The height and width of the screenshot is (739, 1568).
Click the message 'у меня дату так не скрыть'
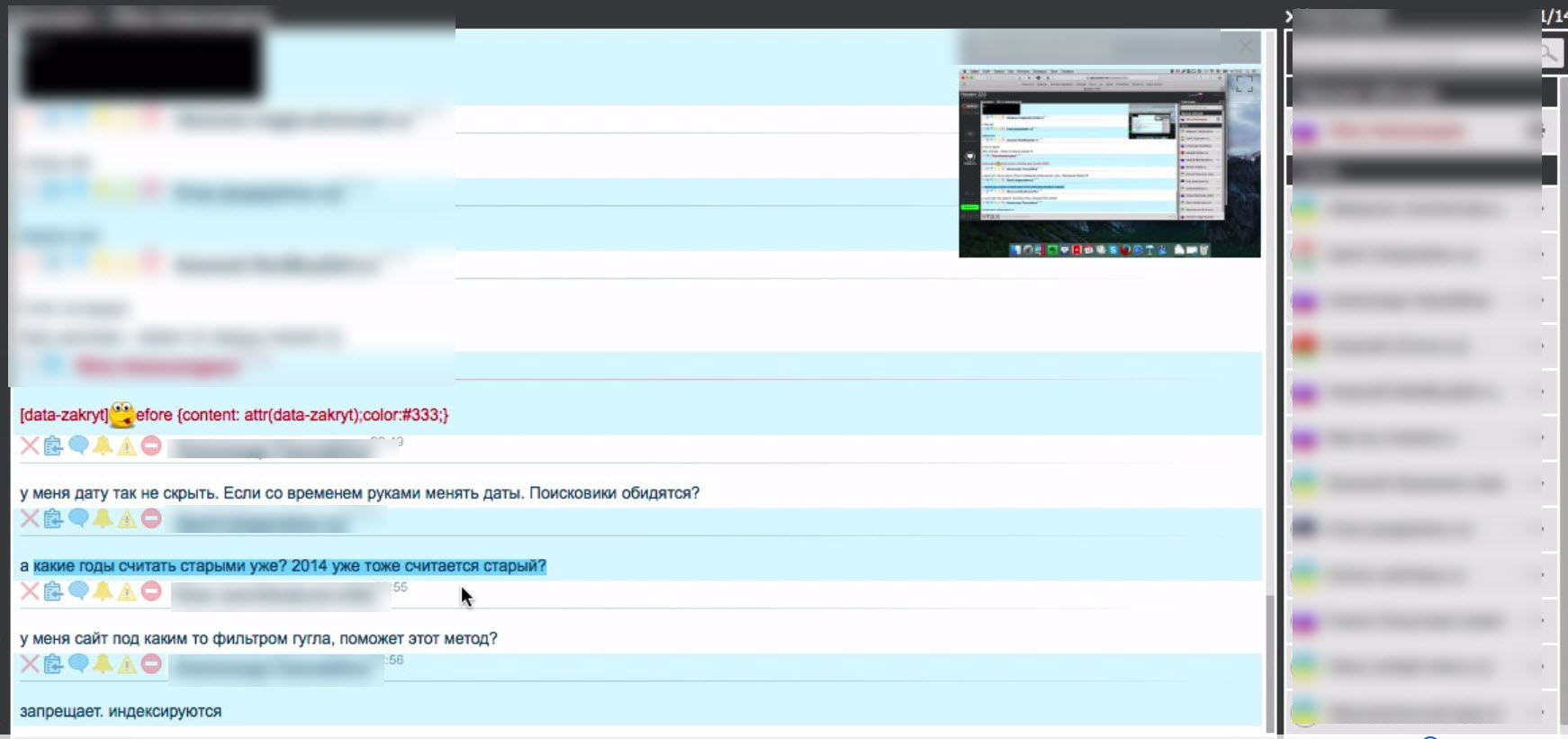[359, 493]
